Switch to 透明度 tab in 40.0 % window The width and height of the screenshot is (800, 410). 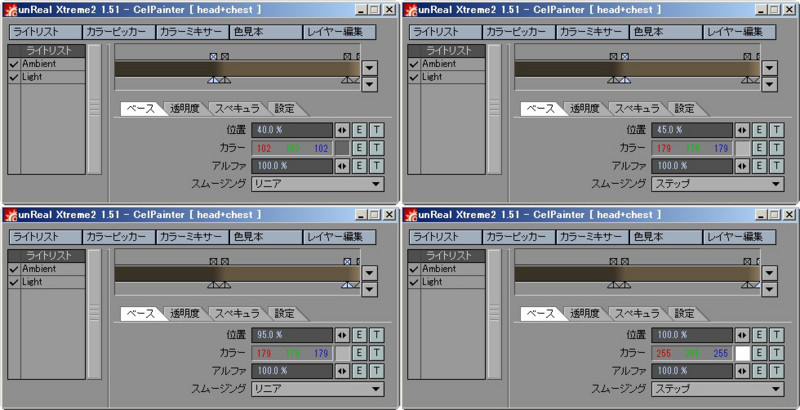pyautogui.click(x=185, y=109)
